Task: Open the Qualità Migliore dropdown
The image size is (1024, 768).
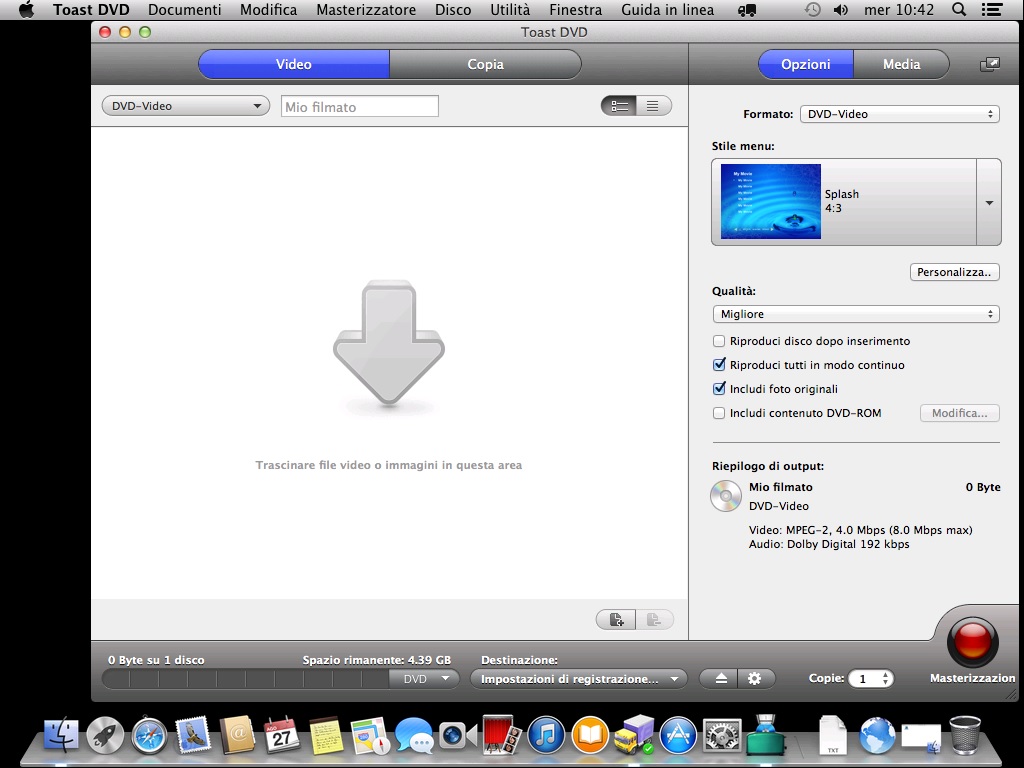Action: [x=856, y=314]
